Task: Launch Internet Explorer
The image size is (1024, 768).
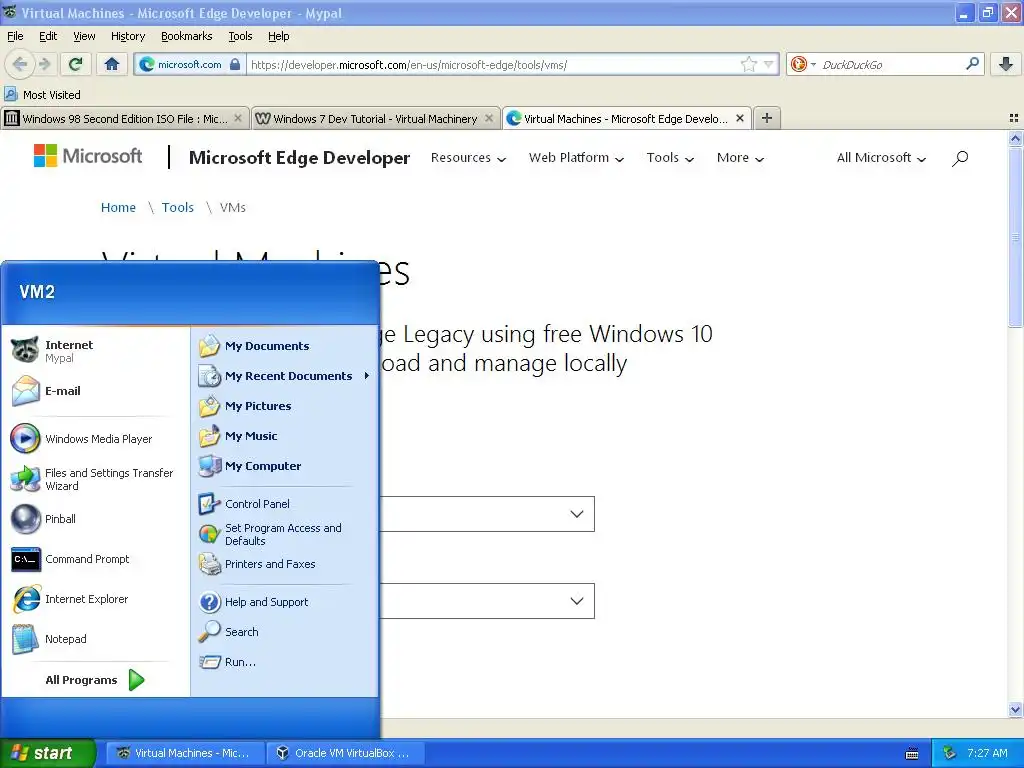Action: [95, 599]
